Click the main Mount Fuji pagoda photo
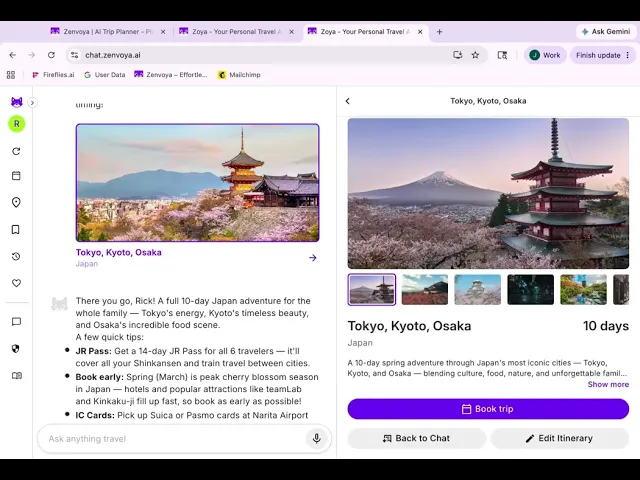 pyautogui.click(x=488, y=193)
